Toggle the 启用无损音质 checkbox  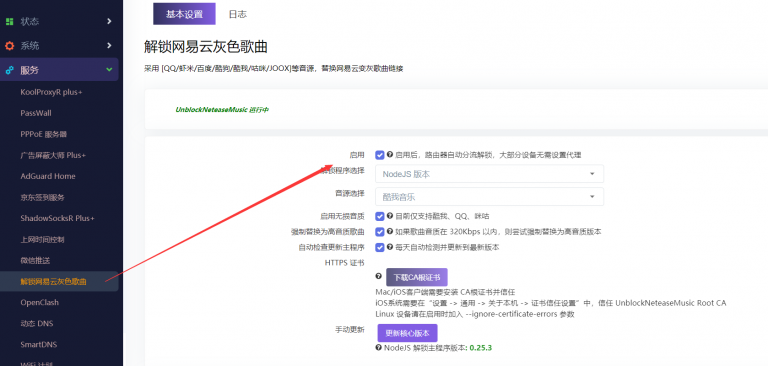[x=380, y=216]
